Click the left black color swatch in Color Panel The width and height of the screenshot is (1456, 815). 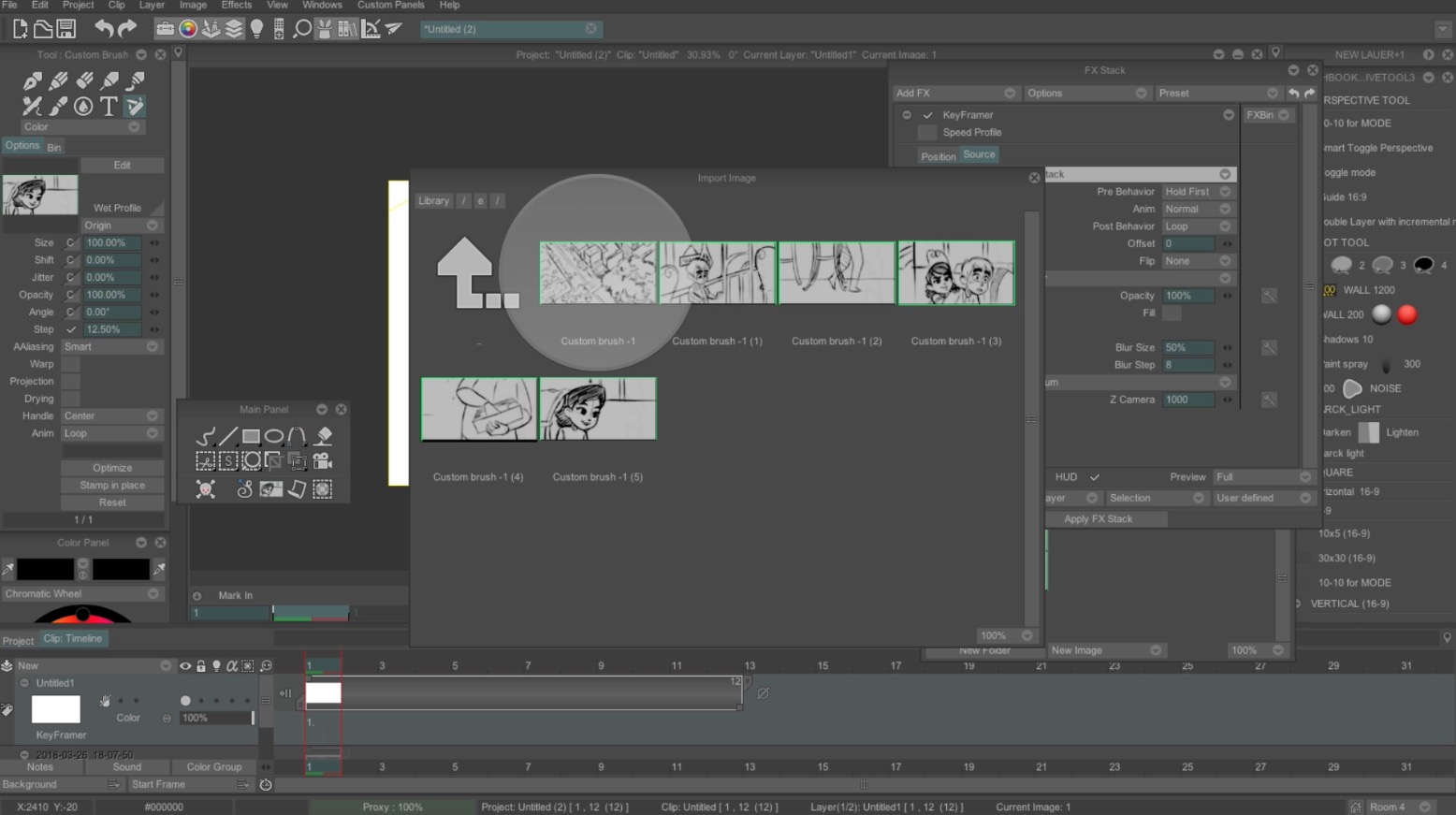point(45,569)
